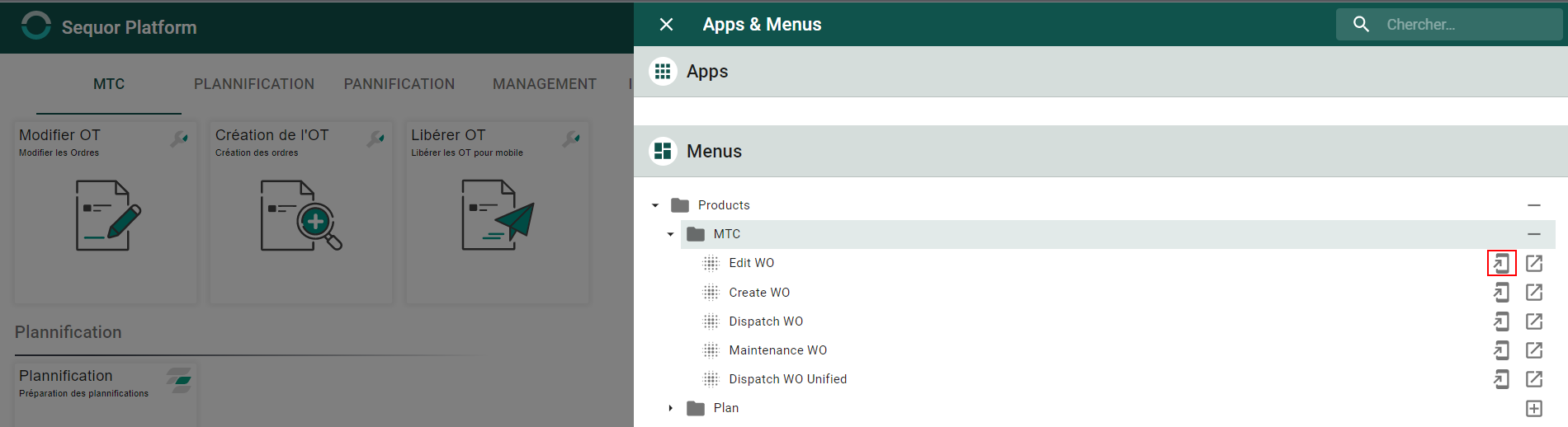Click the wrench icon on Création de l'OT
Image resolution: width=1568 pixels, height=427 pixels.
pyautogui.click(x=375, y=138)
